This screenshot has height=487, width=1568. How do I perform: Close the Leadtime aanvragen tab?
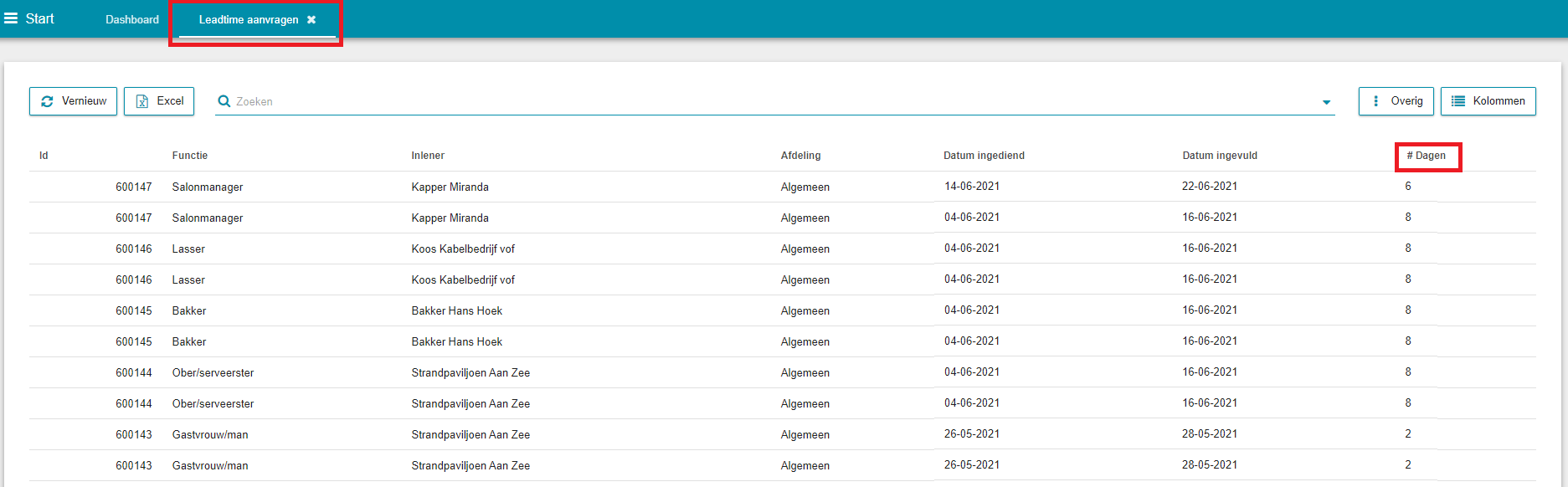(x=311, y=19)
